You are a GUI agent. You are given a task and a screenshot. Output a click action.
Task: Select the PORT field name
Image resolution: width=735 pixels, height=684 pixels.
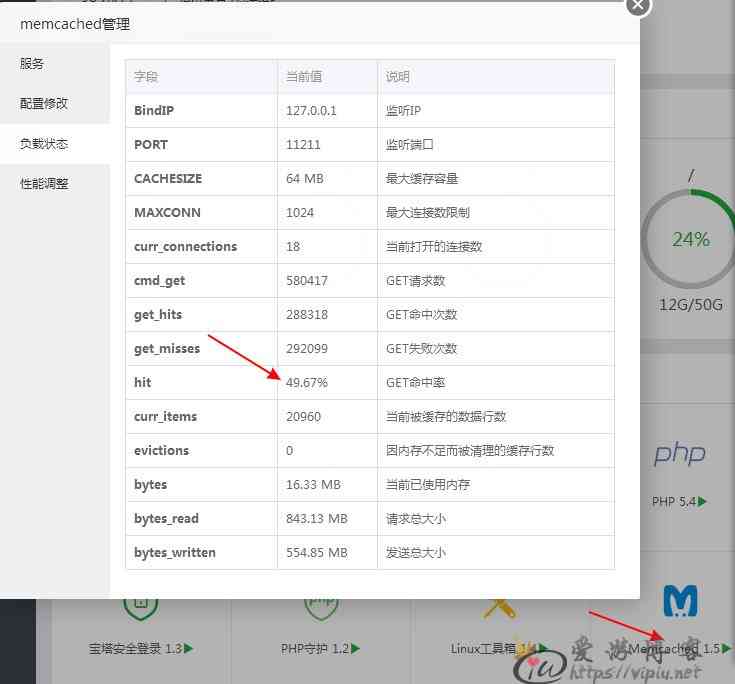[x=150, y=144]
